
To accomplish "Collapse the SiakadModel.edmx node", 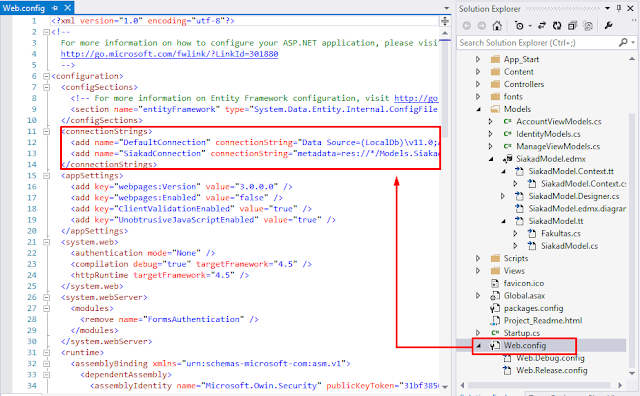I will pos(491,159).
